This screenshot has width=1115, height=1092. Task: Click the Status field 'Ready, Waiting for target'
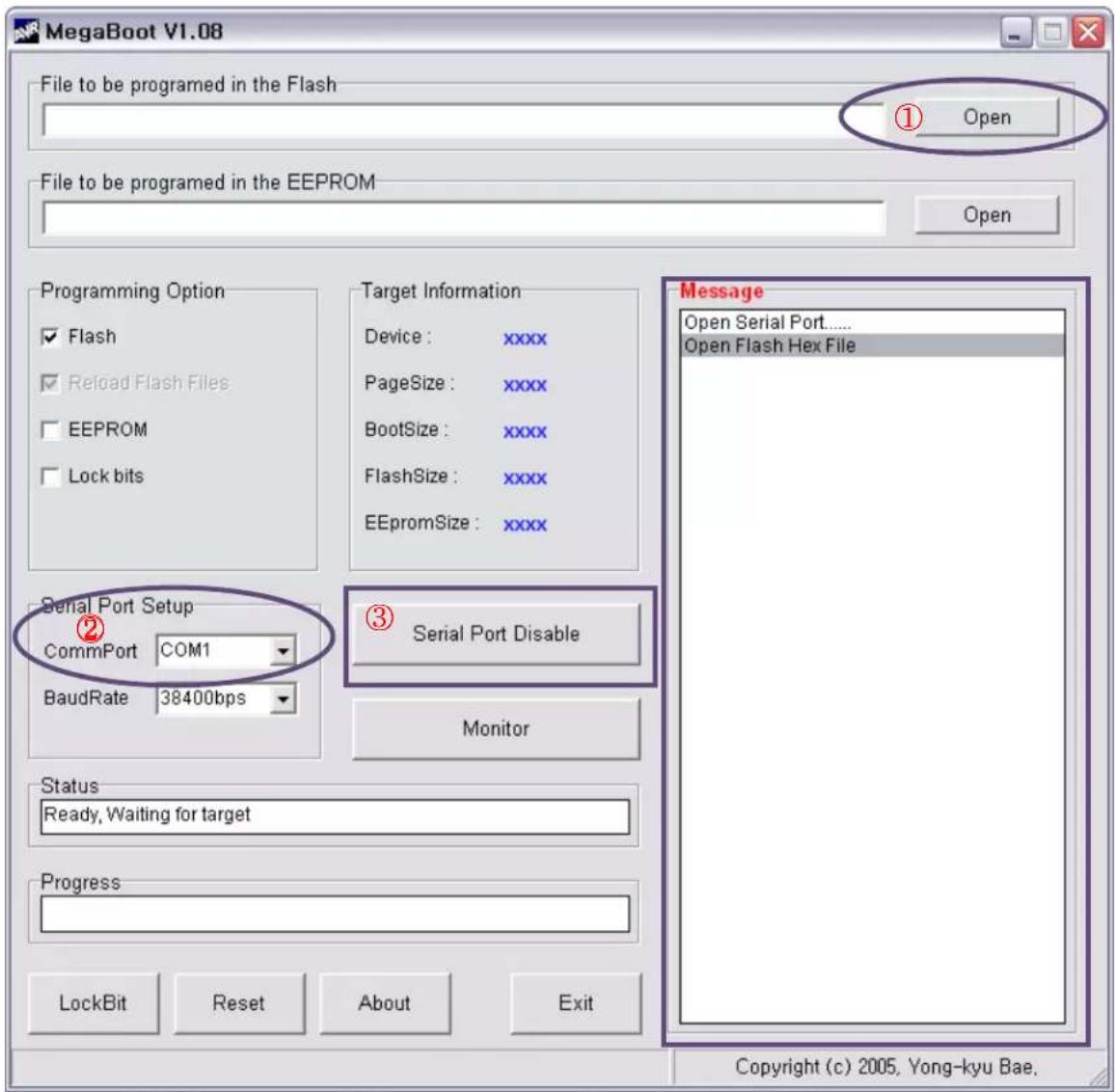[335, 815]
